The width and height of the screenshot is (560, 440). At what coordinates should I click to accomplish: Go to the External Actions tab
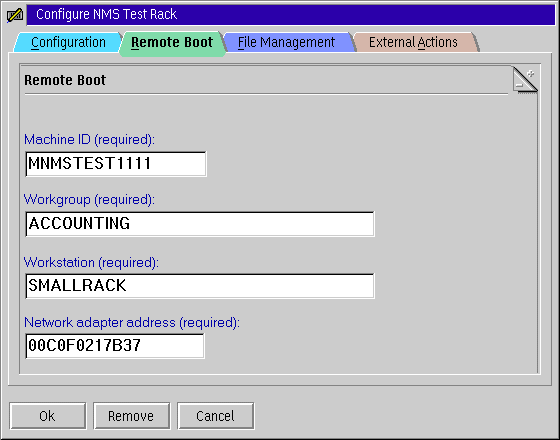tap(414, 42)
